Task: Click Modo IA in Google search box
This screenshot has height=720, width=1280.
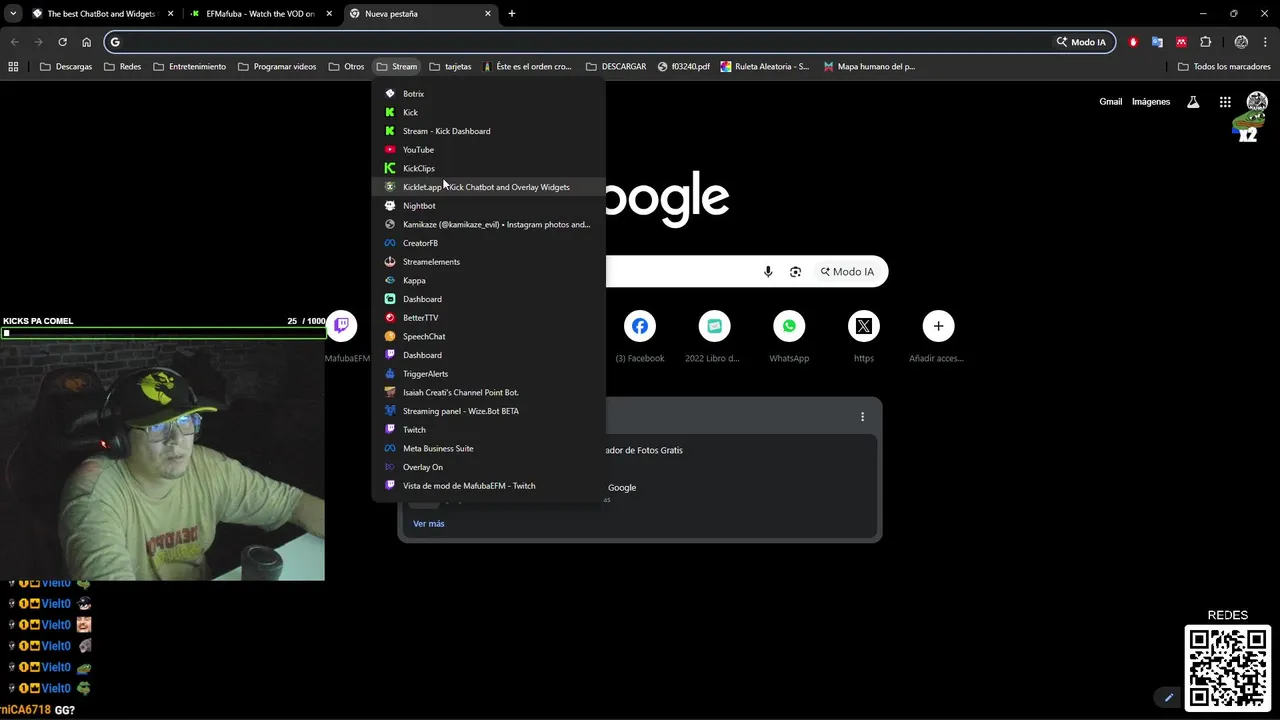Action: pos(848,272)
